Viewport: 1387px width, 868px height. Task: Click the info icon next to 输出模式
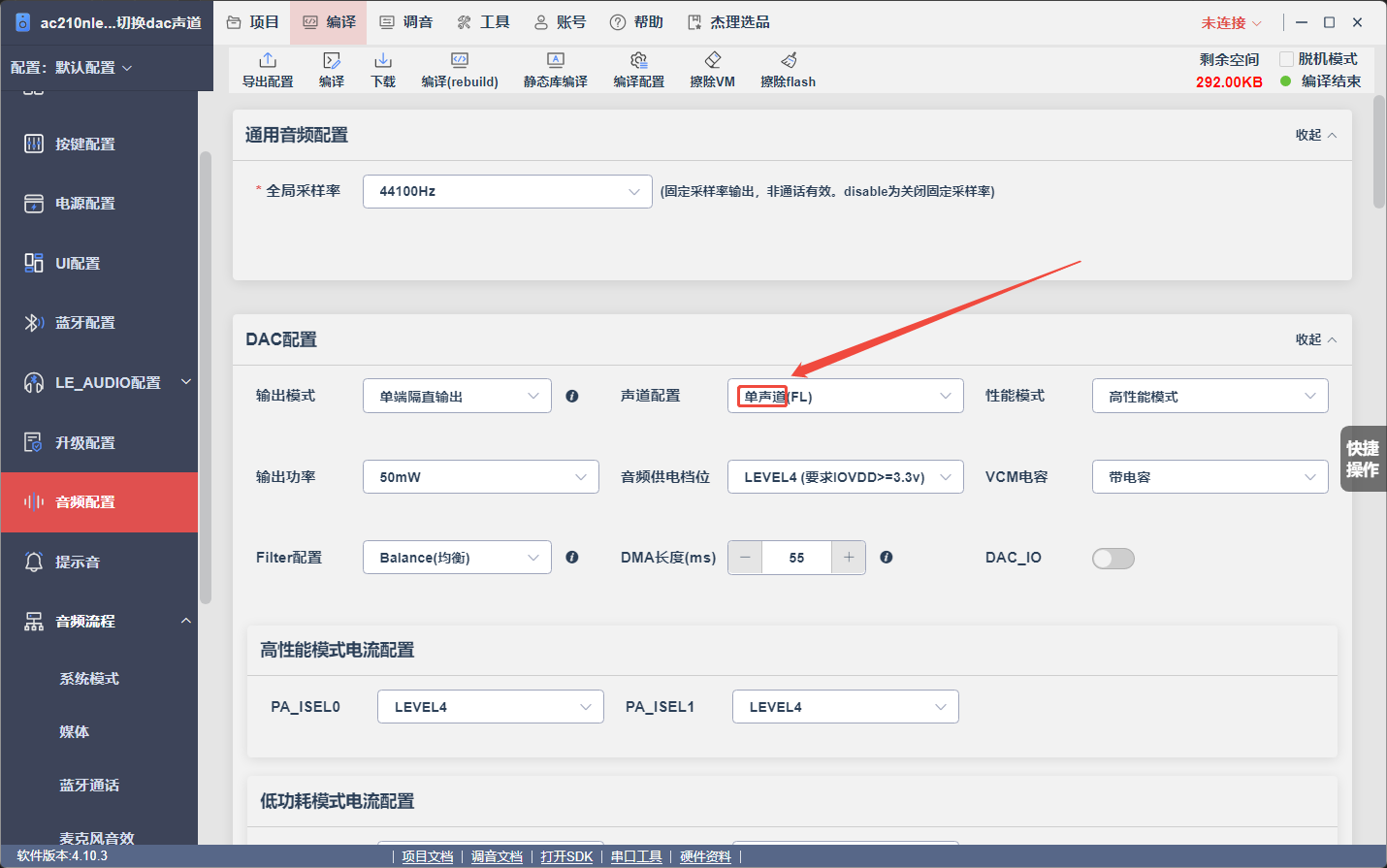(x=572, y=396)
